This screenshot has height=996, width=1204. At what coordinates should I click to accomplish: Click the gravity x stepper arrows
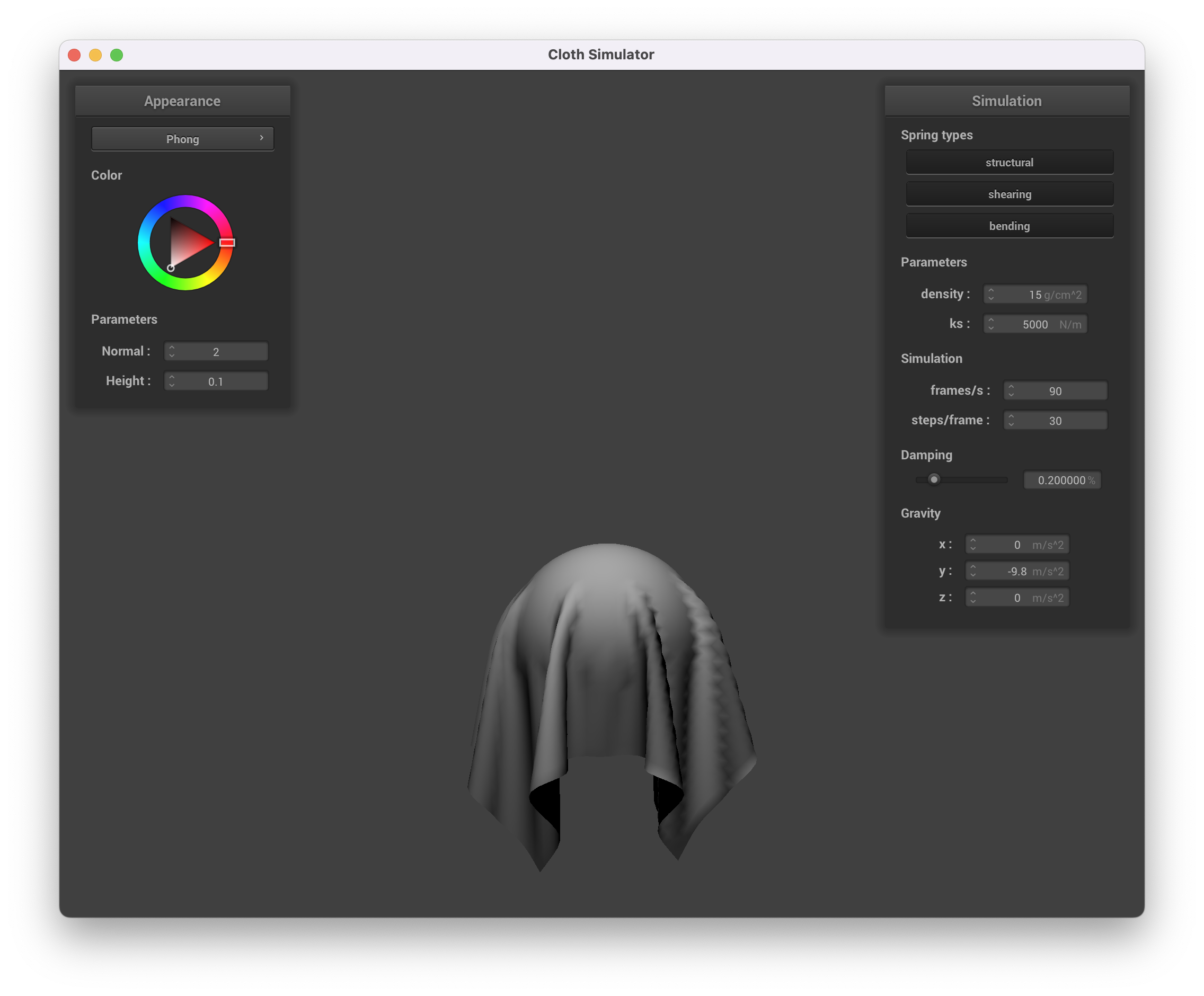(973, 544)
